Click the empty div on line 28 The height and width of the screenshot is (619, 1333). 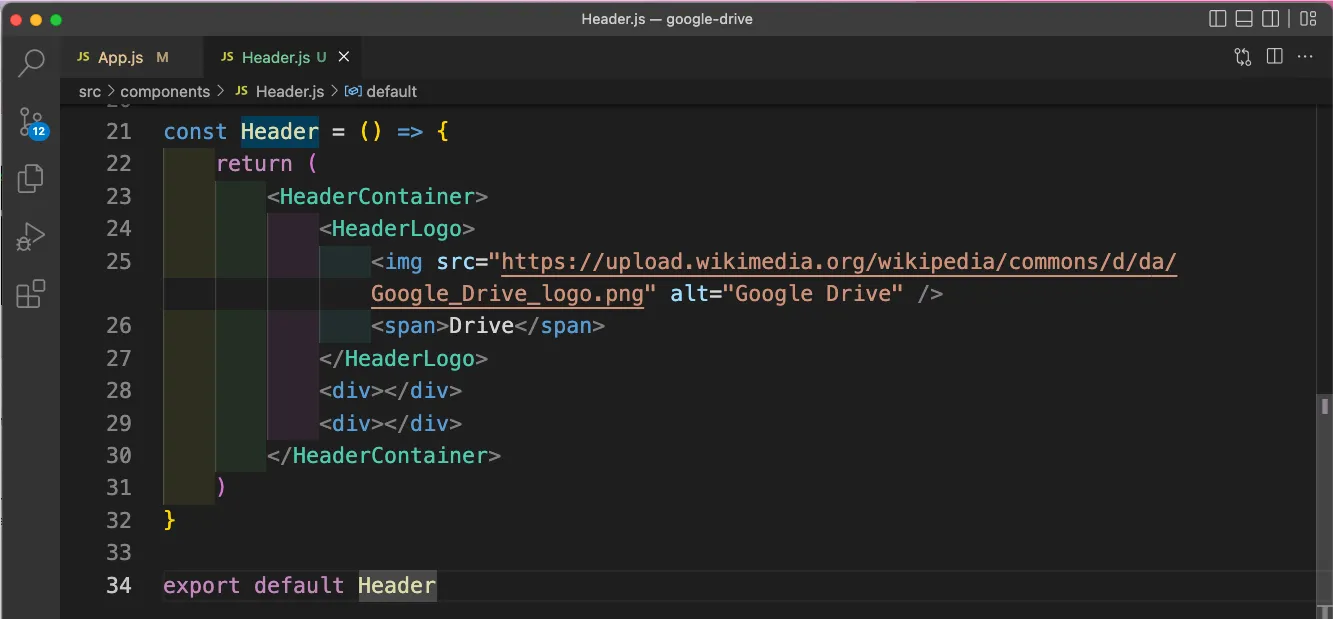390,391
